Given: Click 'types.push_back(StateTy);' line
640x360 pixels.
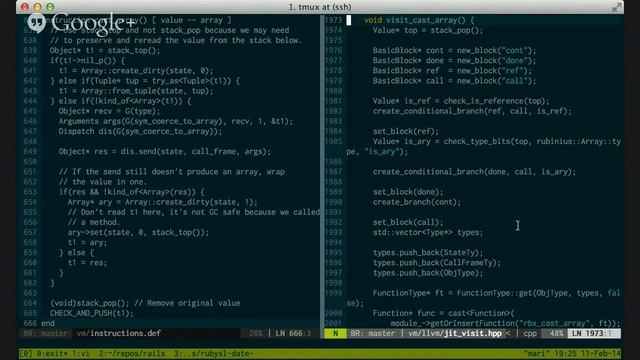Looking at the screenshot, I should pos(428,253).
